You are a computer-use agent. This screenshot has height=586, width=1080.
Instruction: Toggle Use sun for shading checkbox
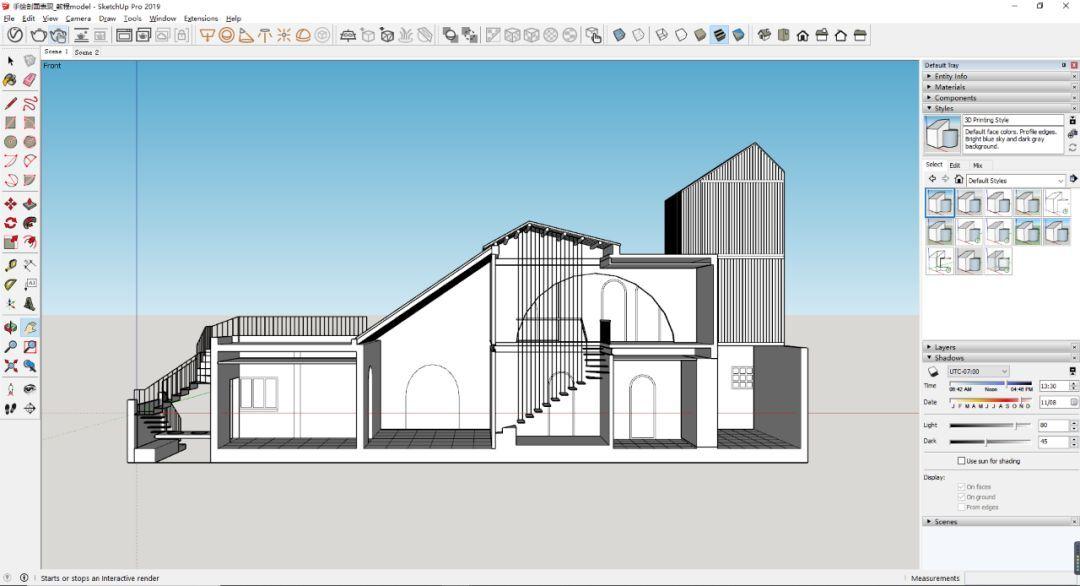pos(962,461)
